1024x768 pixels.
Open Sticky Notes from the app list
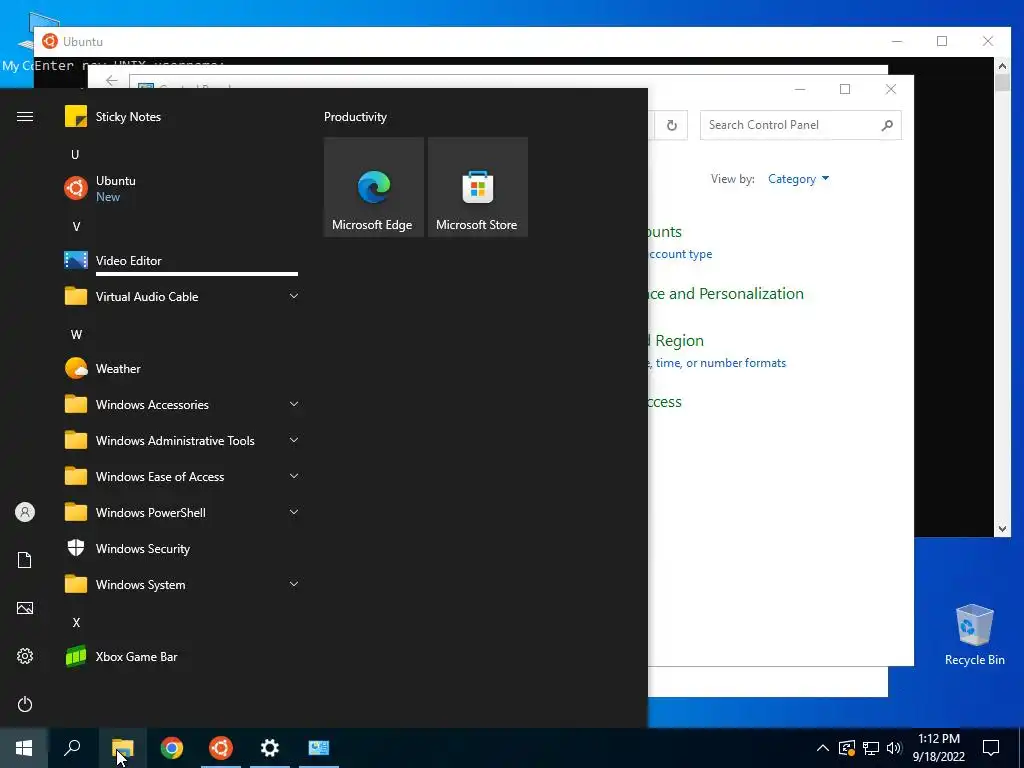tap(181, 117)
